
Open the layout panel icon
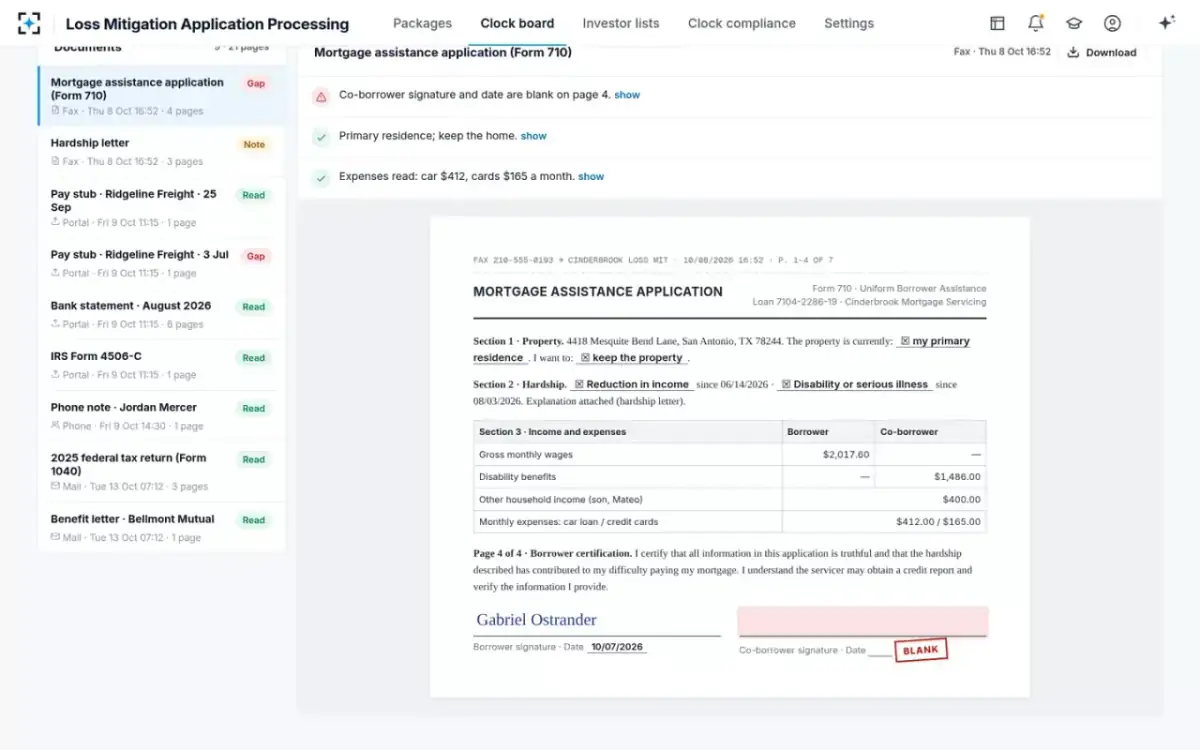point(997,23)
